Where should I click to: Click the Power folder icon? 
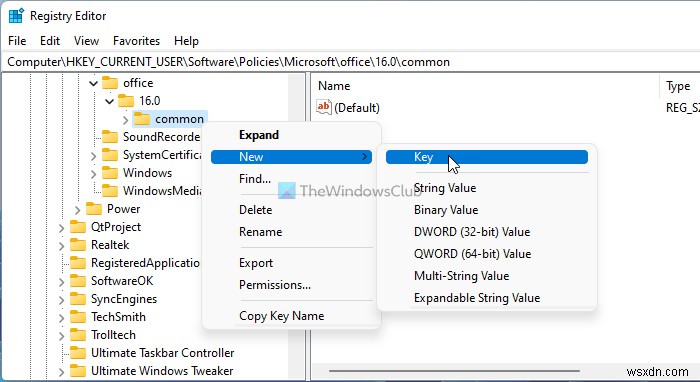[94, 209]
